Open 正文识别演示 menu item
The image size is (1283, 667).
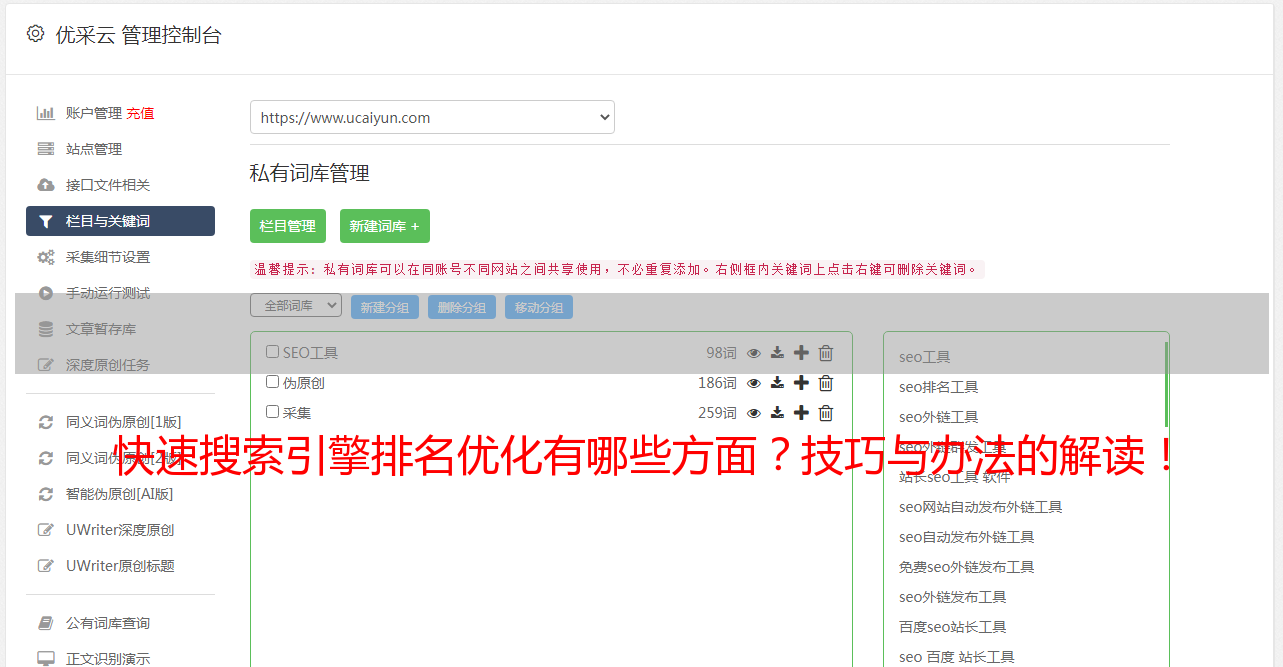tap(108, 659)
